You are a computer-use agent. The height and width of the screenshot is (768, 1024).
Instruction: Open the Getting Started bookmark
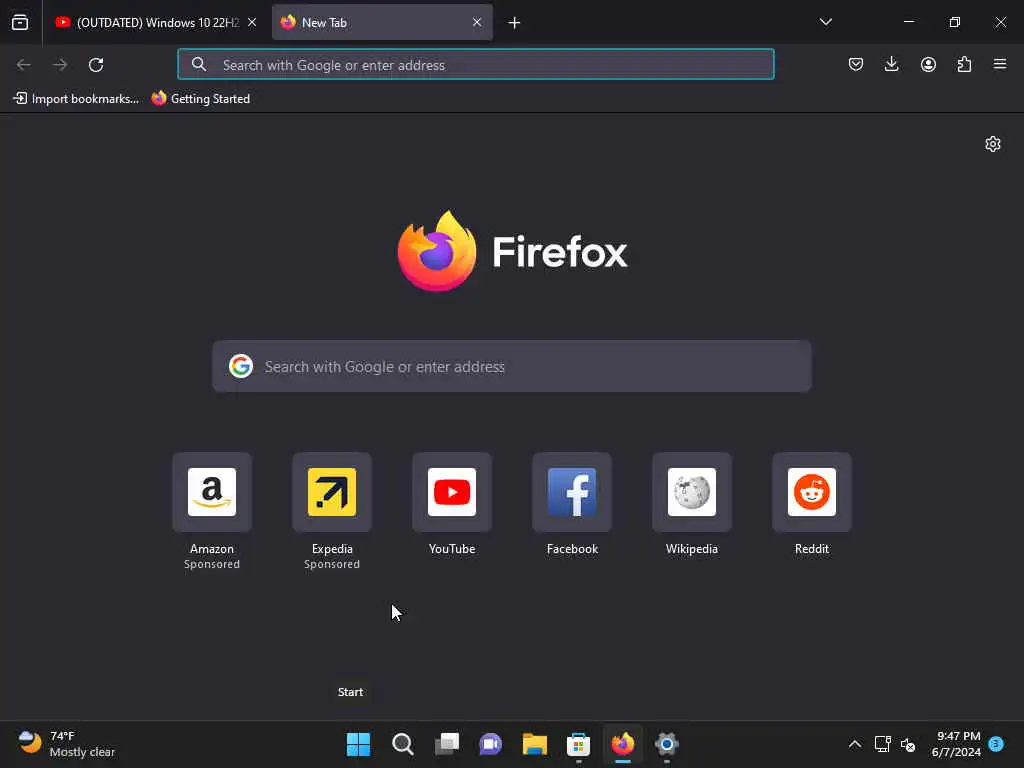[201, 99]
